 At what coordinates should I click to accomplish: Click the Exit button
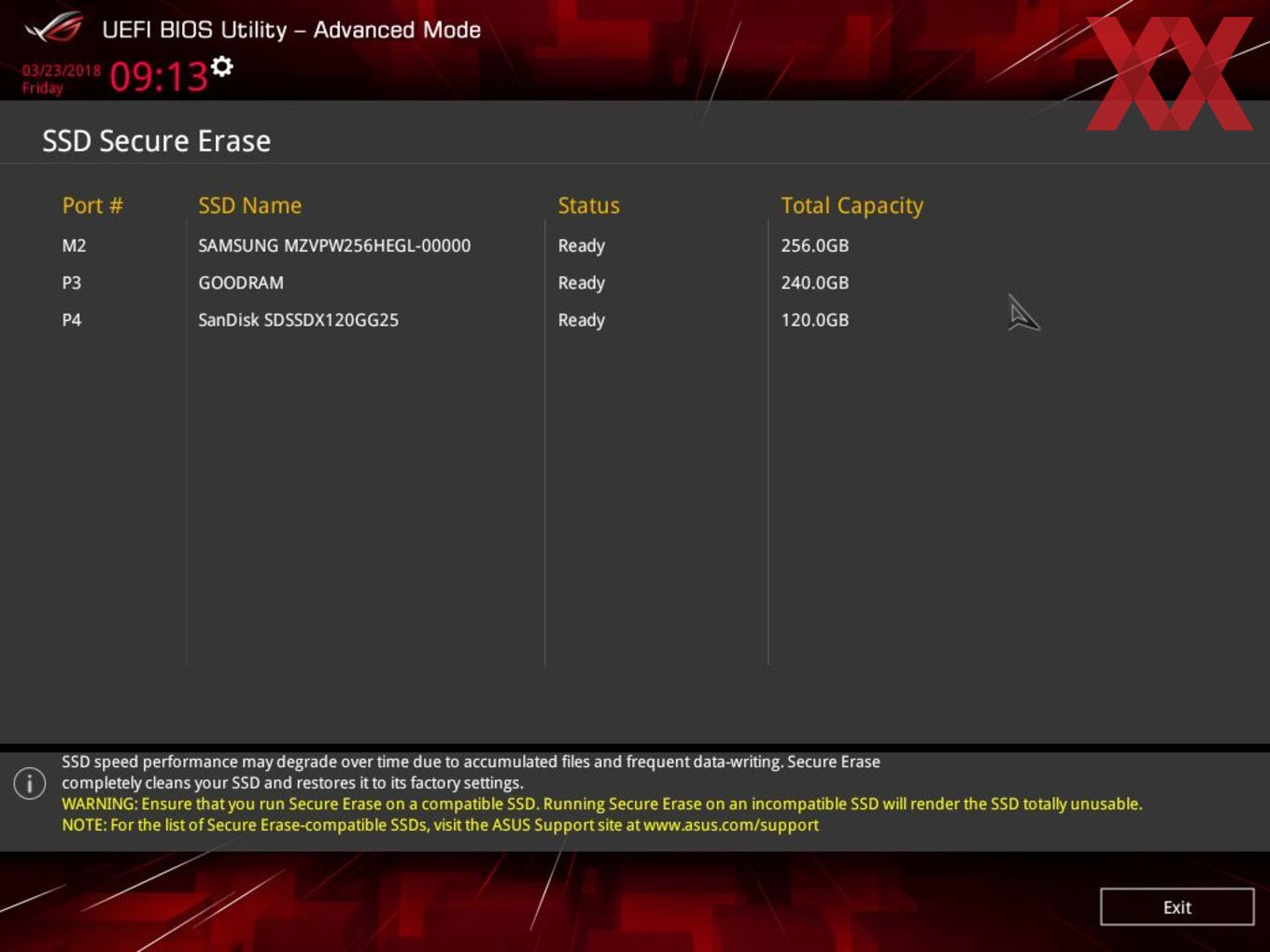coord(1177,906)
